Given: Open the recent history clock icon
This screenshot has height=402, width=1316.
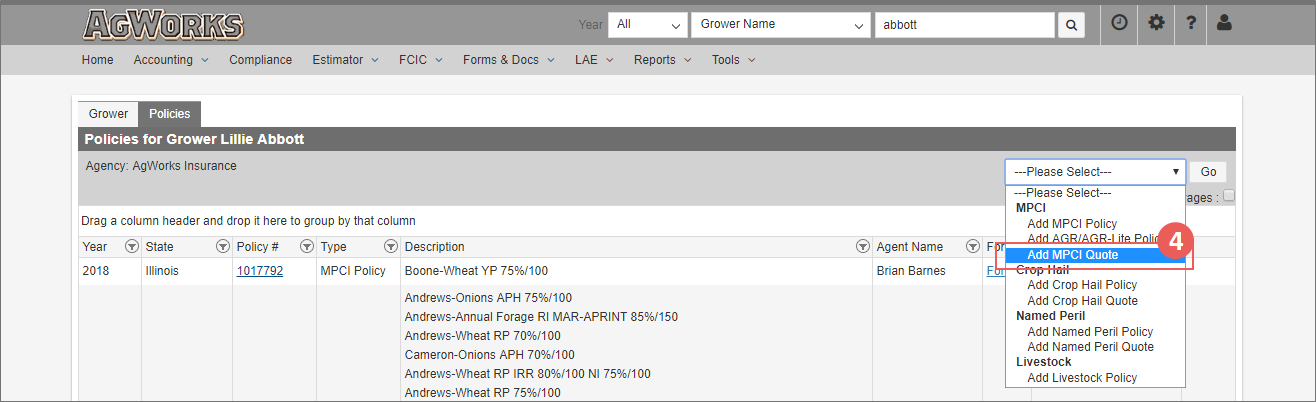Looking at the screenshot, I should [x=1119, y=23].
